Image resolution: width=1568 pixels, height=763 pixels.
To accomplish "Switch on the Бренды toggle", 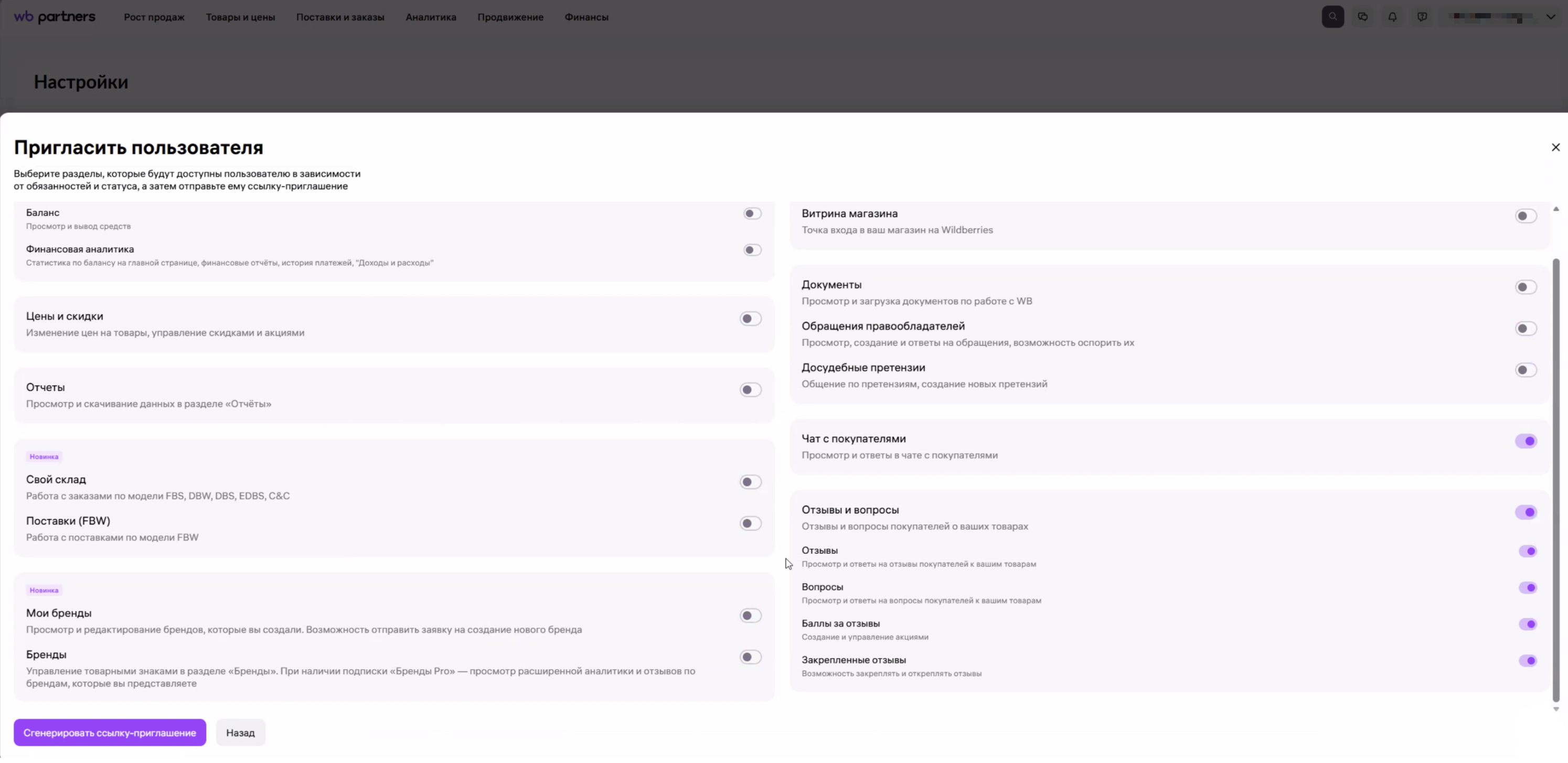I will coord(751,657).
